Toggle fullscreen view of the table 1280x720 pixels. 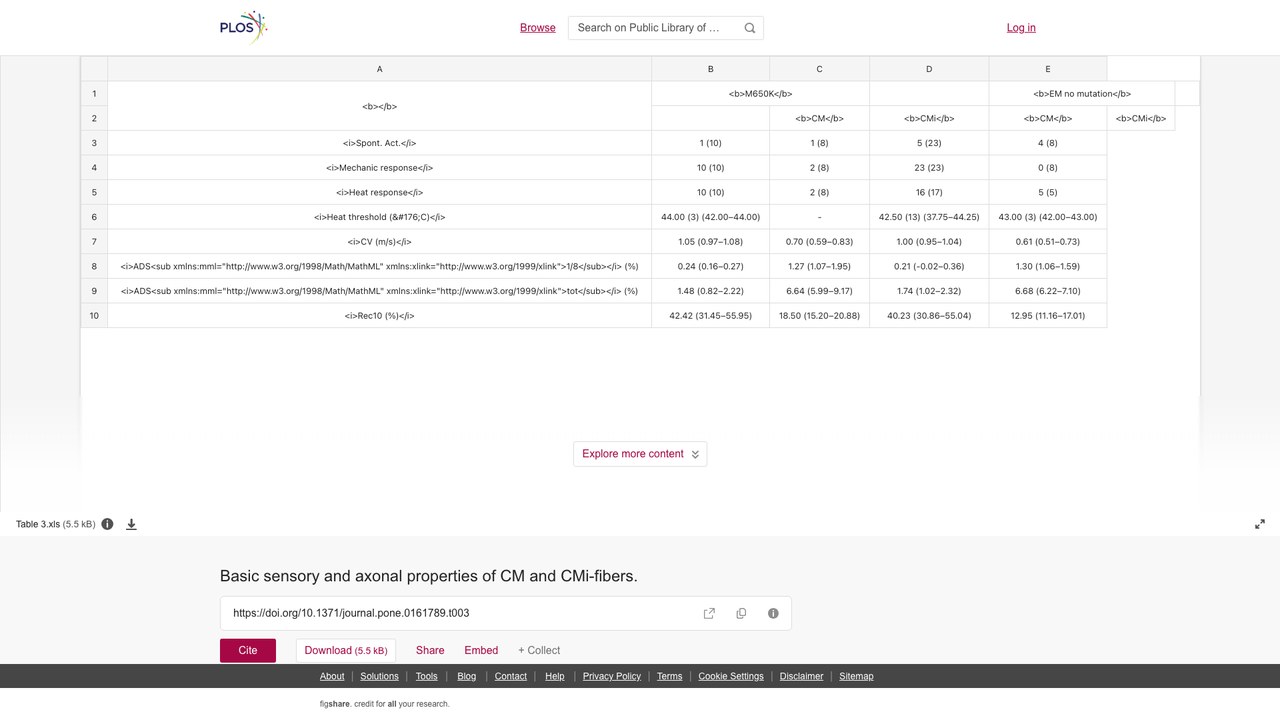pos(1260,524)
